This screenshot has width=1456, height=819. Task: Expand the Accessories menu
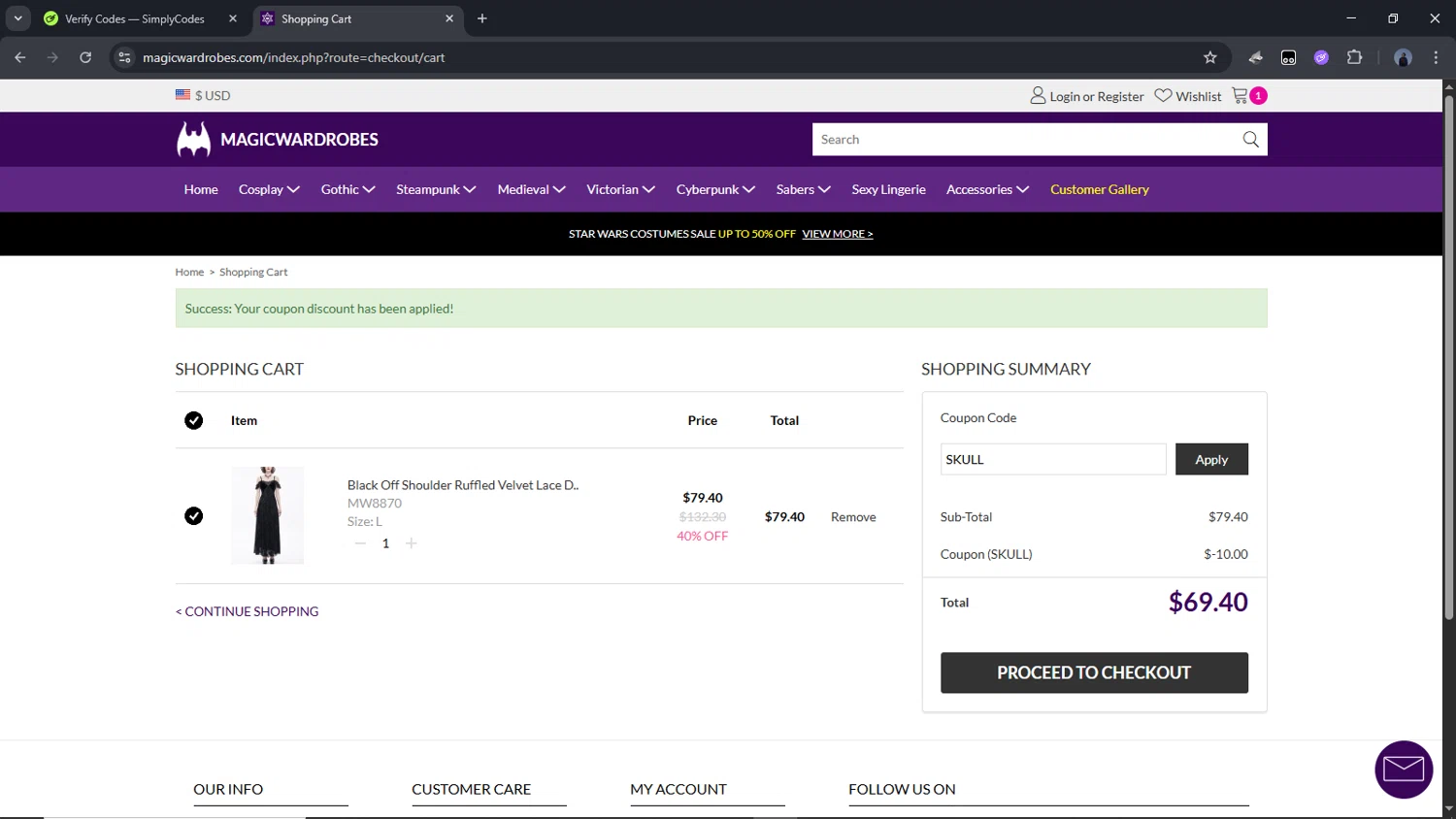987,189
